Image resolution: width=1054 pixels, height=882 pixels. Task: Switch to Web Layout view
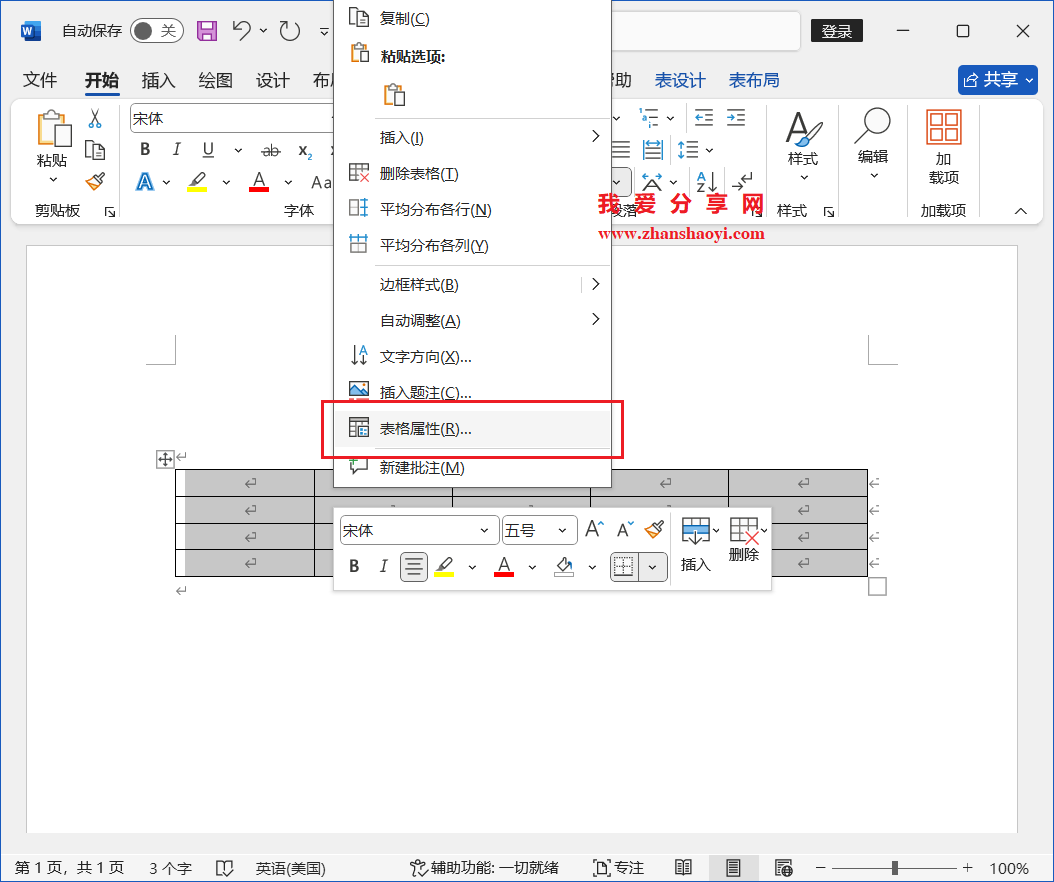coord(783,868)
